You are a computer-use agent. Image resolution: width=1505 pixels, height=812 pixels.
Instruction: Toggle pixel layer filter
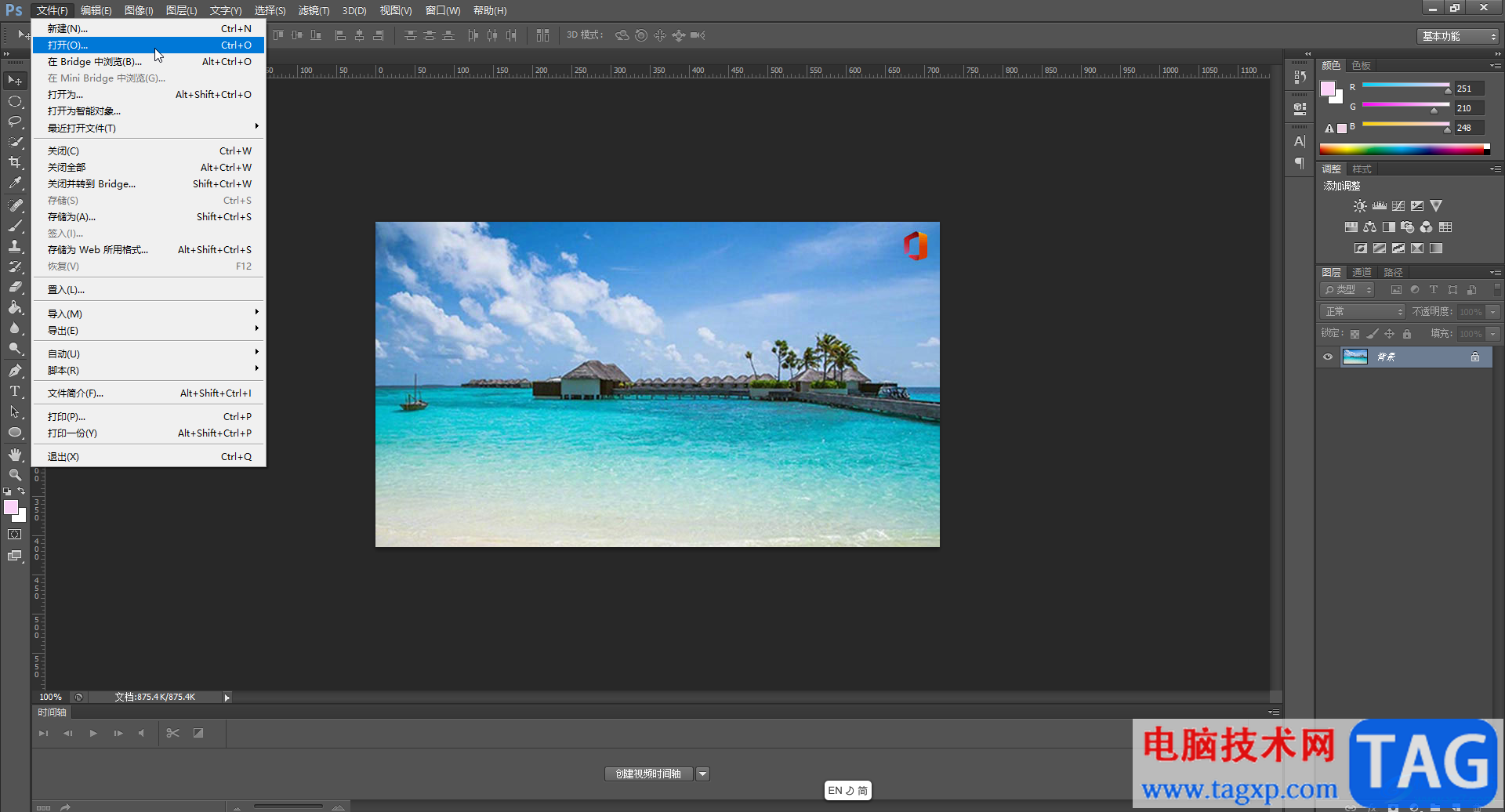[1396, 290]
